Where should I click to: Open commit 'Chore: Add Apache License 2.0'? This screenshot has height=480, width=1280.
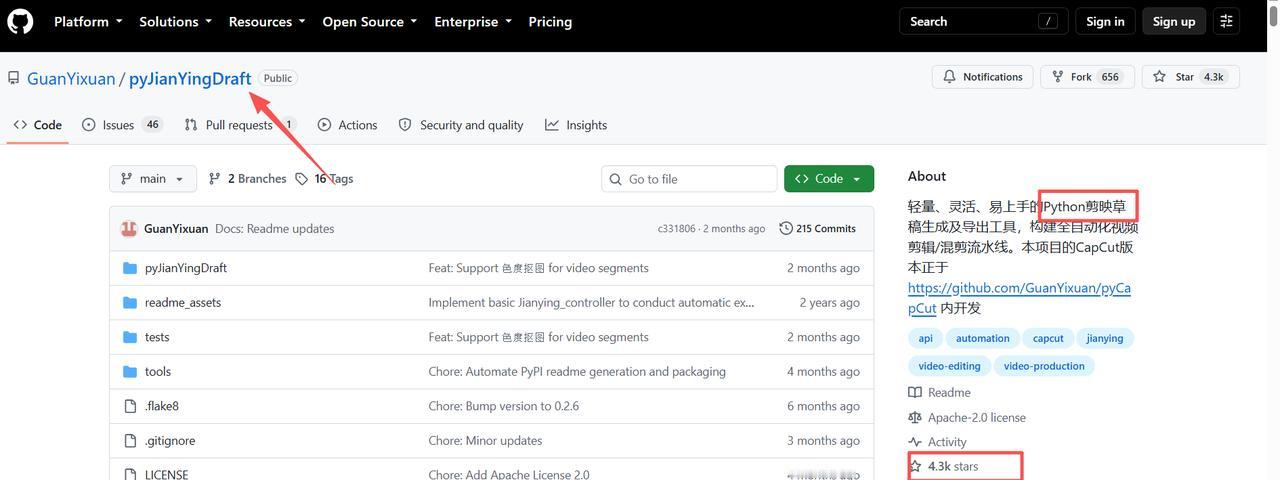pyautogui.click(x=509, y=475)
